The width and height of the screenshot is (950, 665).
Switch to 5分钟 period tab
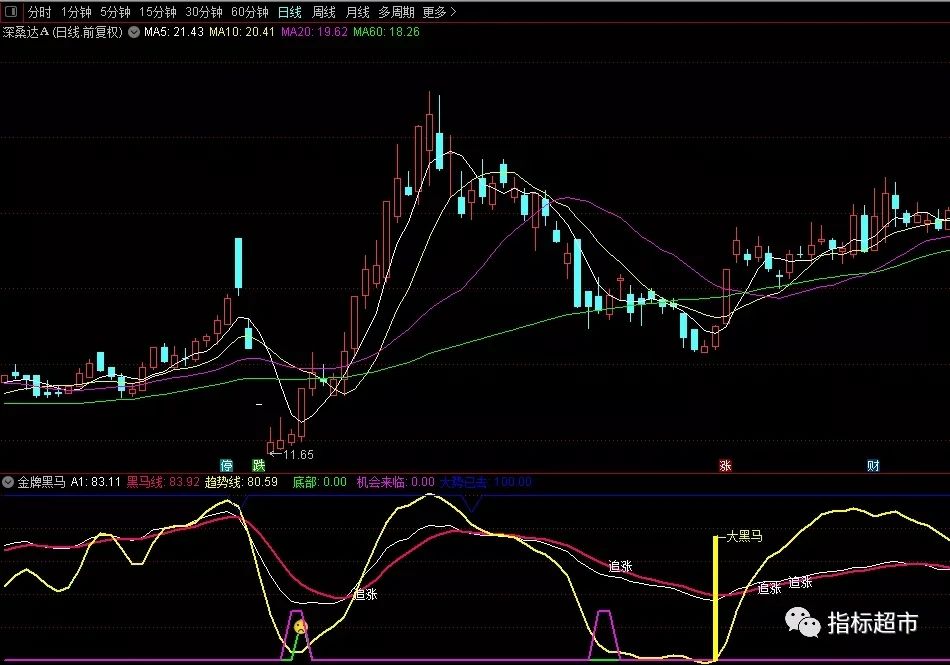pos(115,12)
